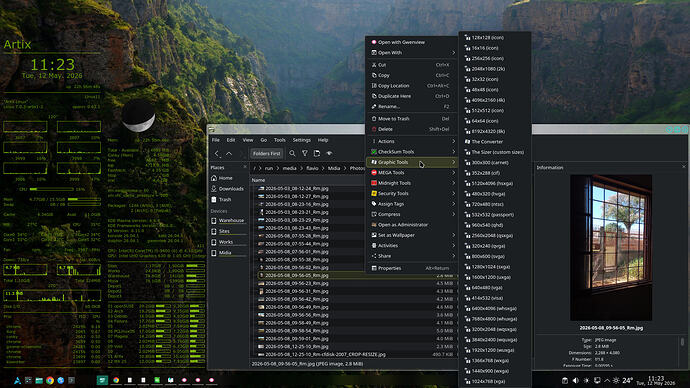This screenshot has width=690, height=388.
Task: Close the Places panel
Action: (245, 167)
